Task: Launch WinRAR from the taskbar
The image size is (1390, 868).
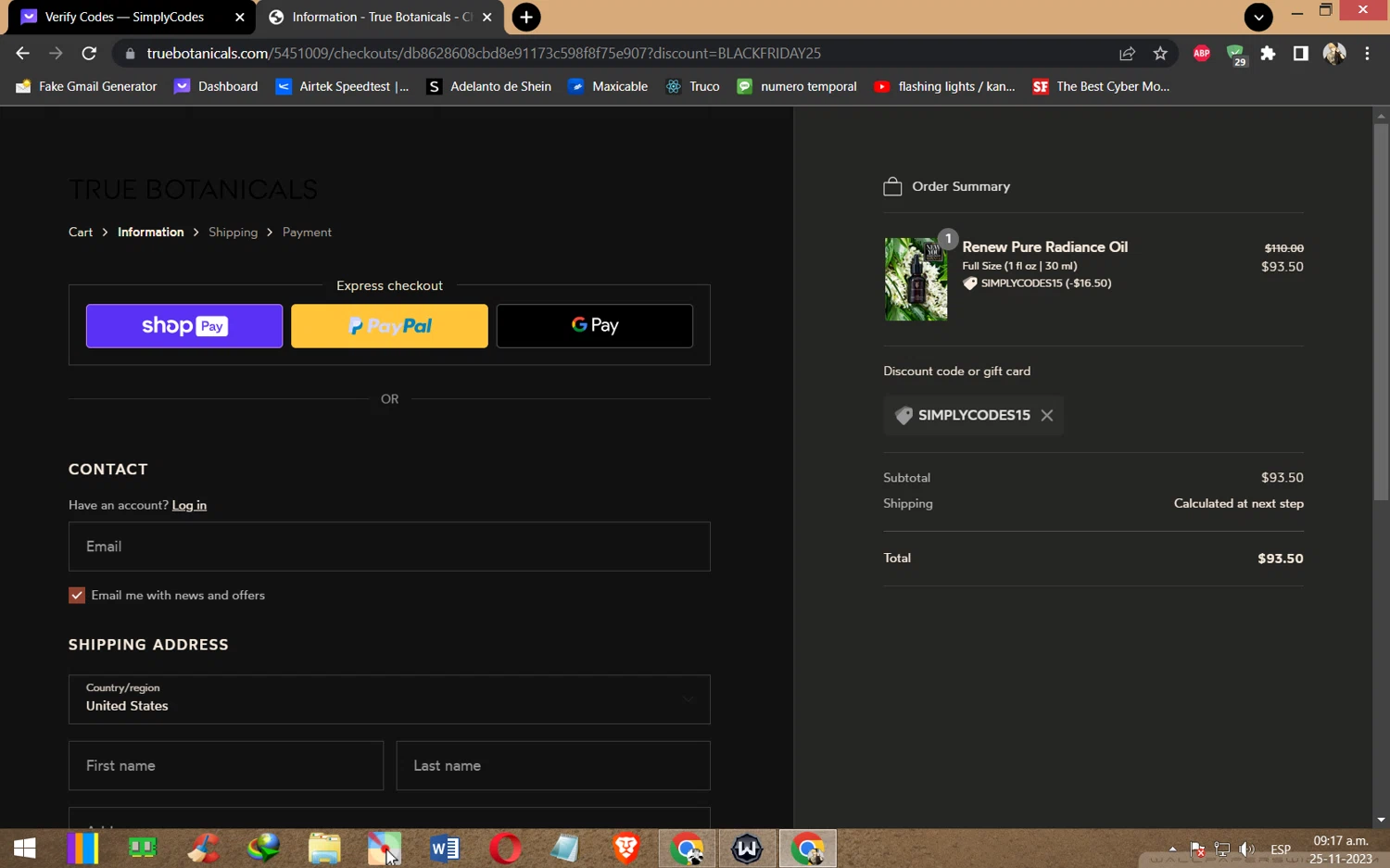Action: click(82, 849)
